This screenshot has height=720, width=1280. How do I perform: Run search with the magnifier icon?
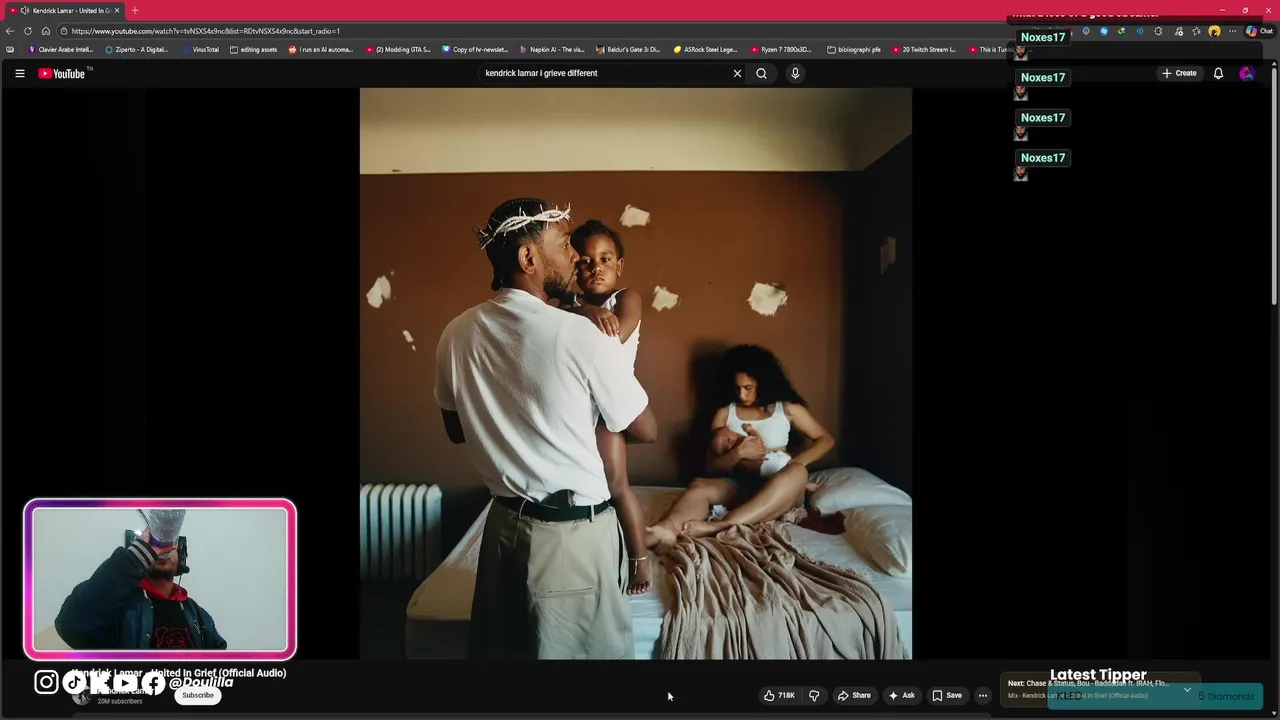point(761,73)
